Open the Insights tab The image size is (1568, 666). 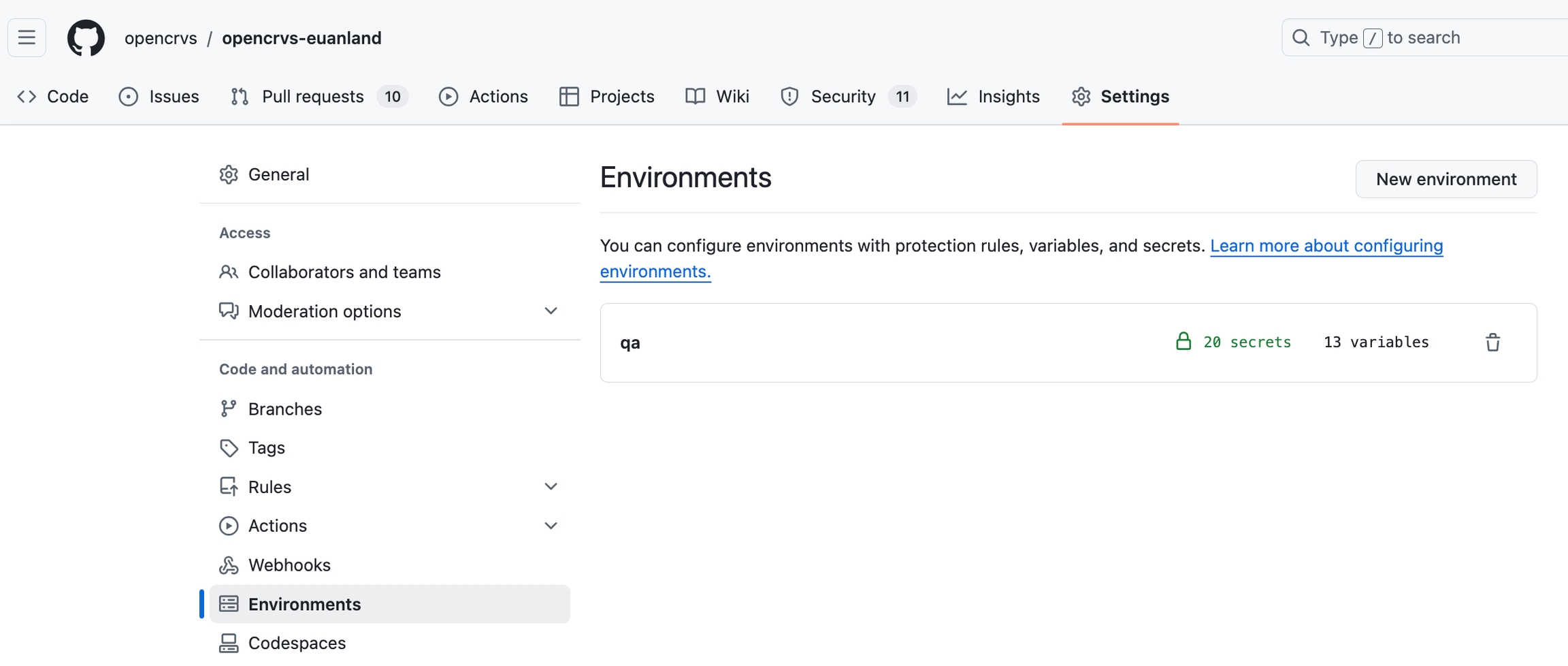(x=1008, y=97)
